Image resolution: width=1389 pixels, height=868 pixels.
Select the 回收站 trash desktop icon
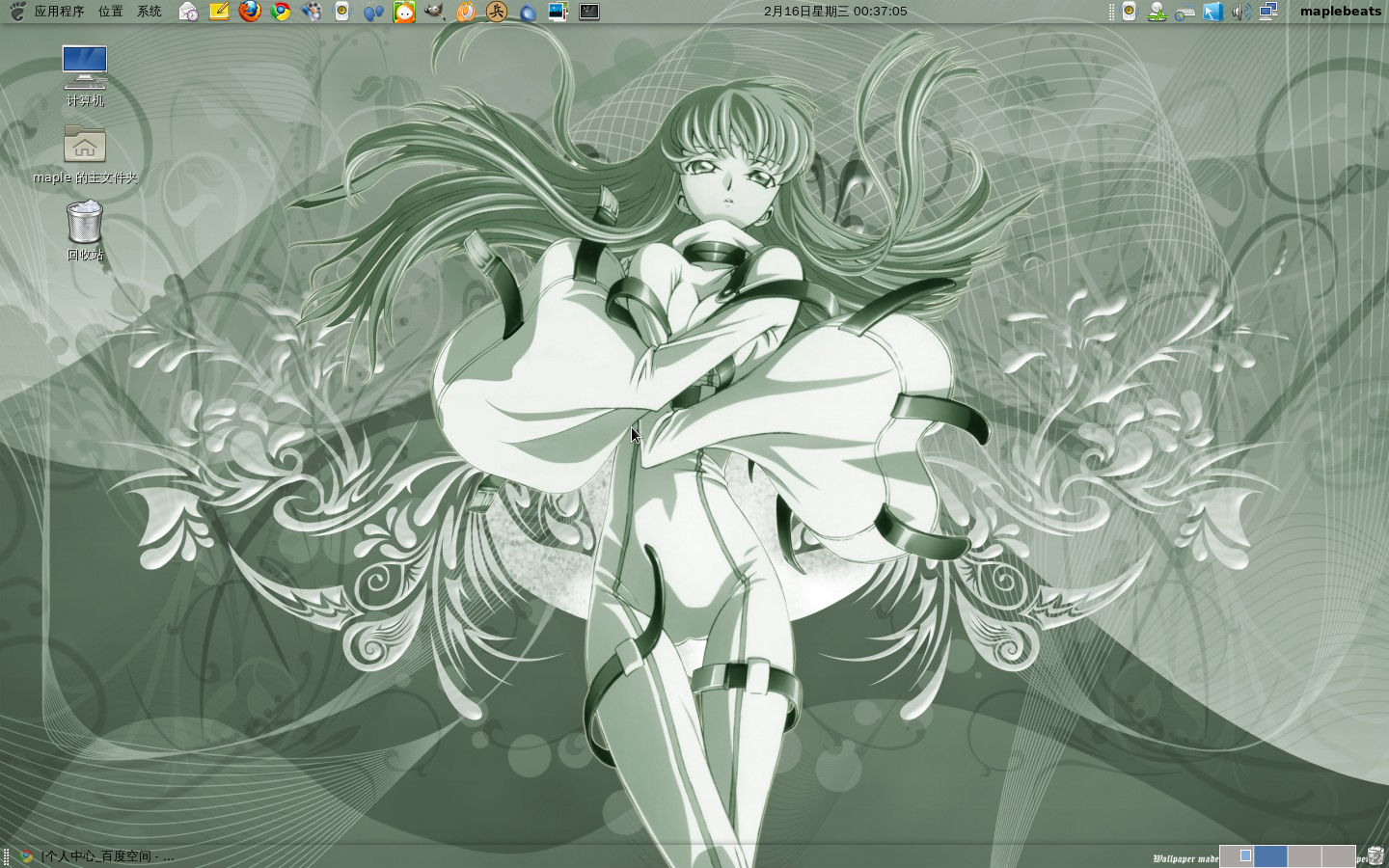pyautogui.click(x=85, y=231)
